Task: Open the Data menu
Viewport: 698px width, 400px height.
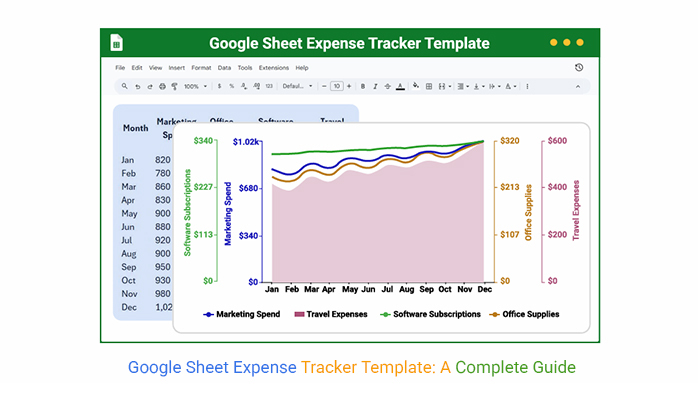Action: point(224,68)
